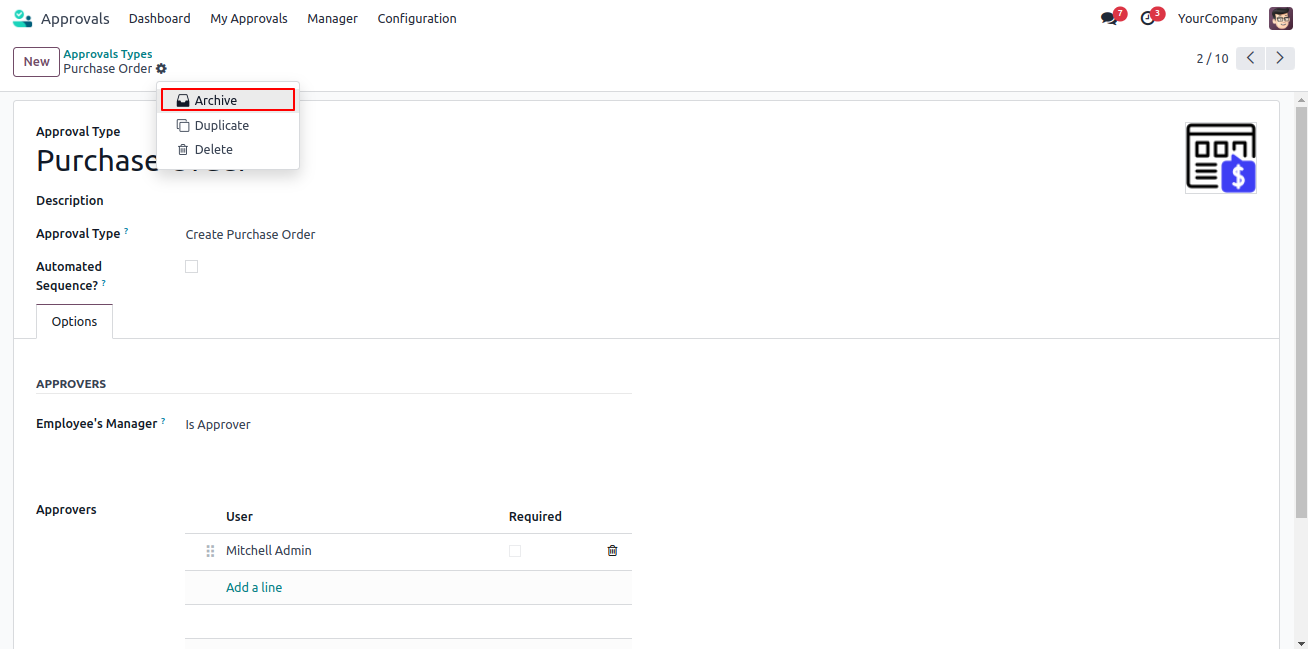The width and height of the screenshot is (1308, 649).
Task: Click the help mark beside Approval Type
Action: point(126,231)
